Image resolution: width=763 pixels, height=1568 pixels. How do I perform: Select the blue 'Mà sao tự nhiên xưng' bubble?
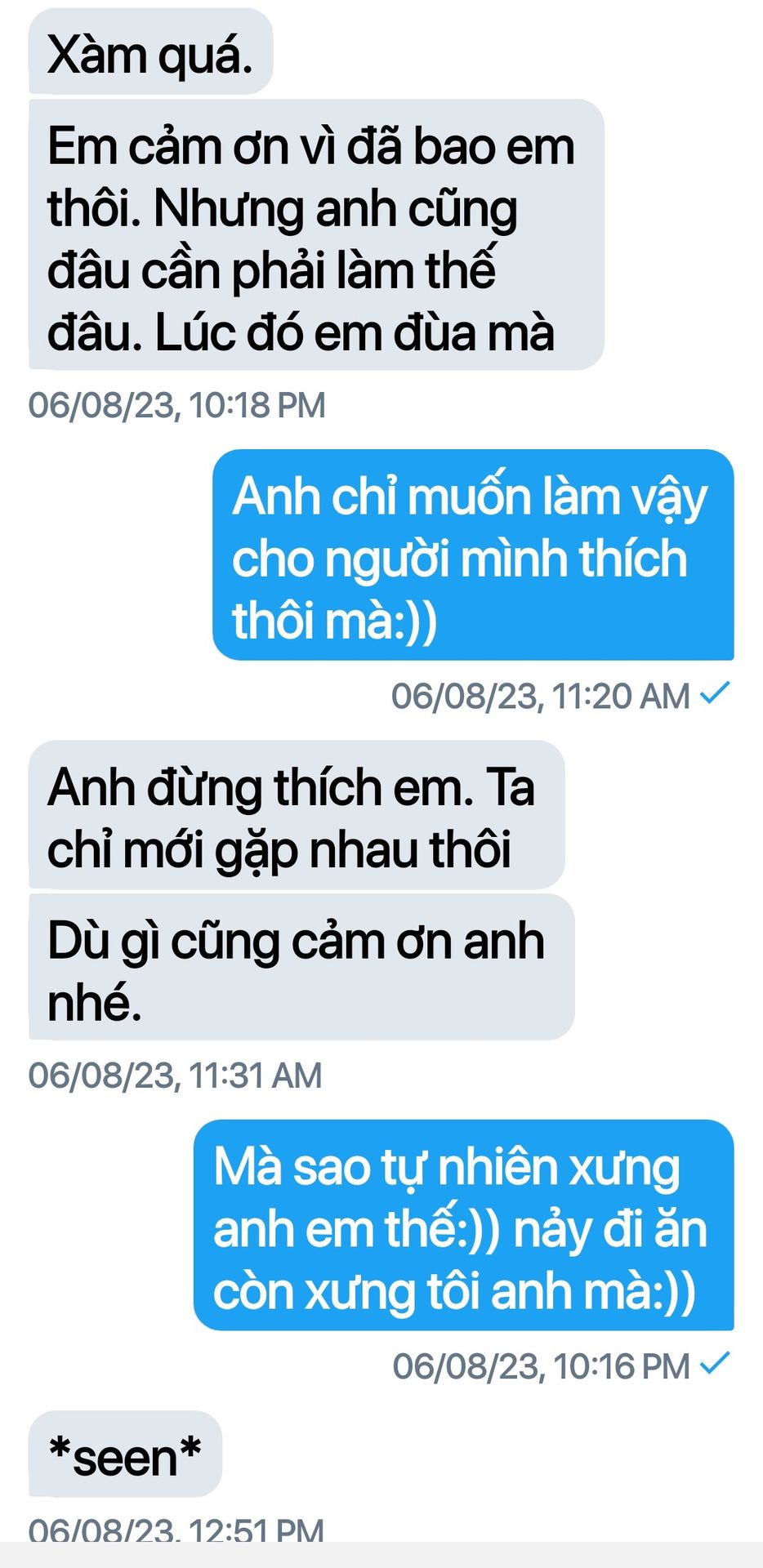click(x=464, y=1225)
